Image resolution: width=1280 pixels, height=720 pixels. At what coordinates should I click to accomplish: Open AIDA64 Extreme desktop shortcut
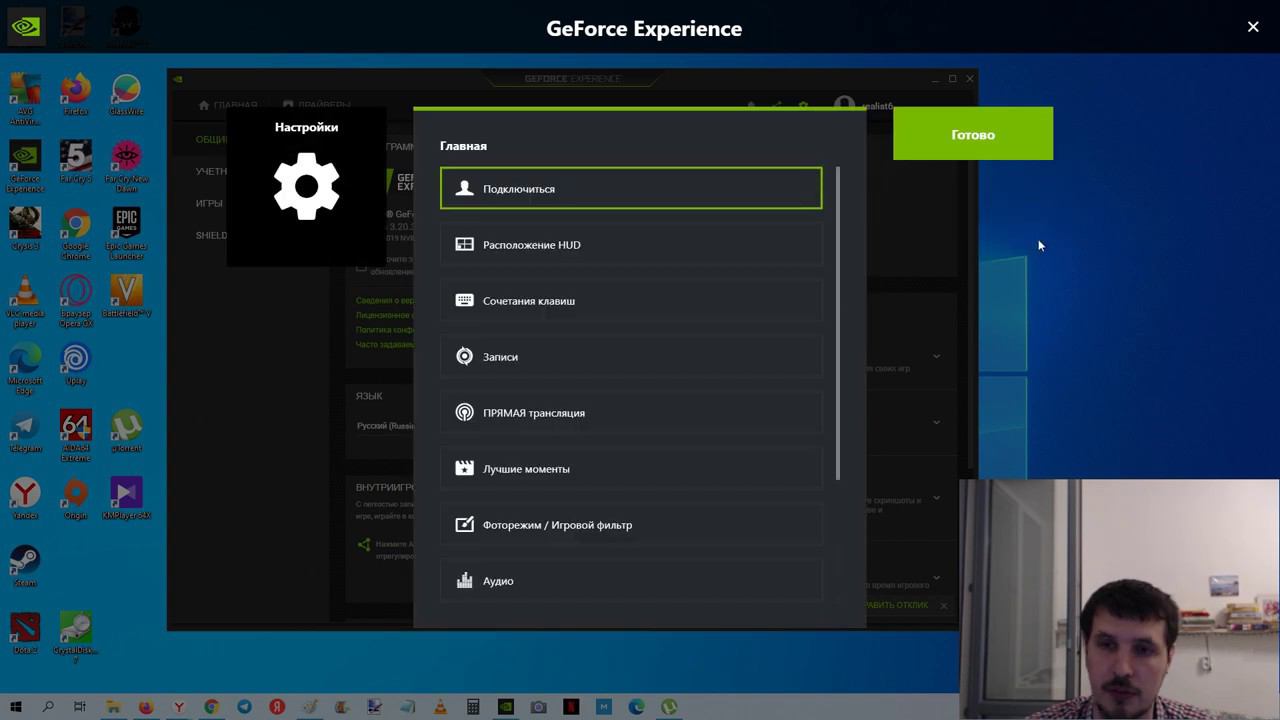[x=76, y=435]
